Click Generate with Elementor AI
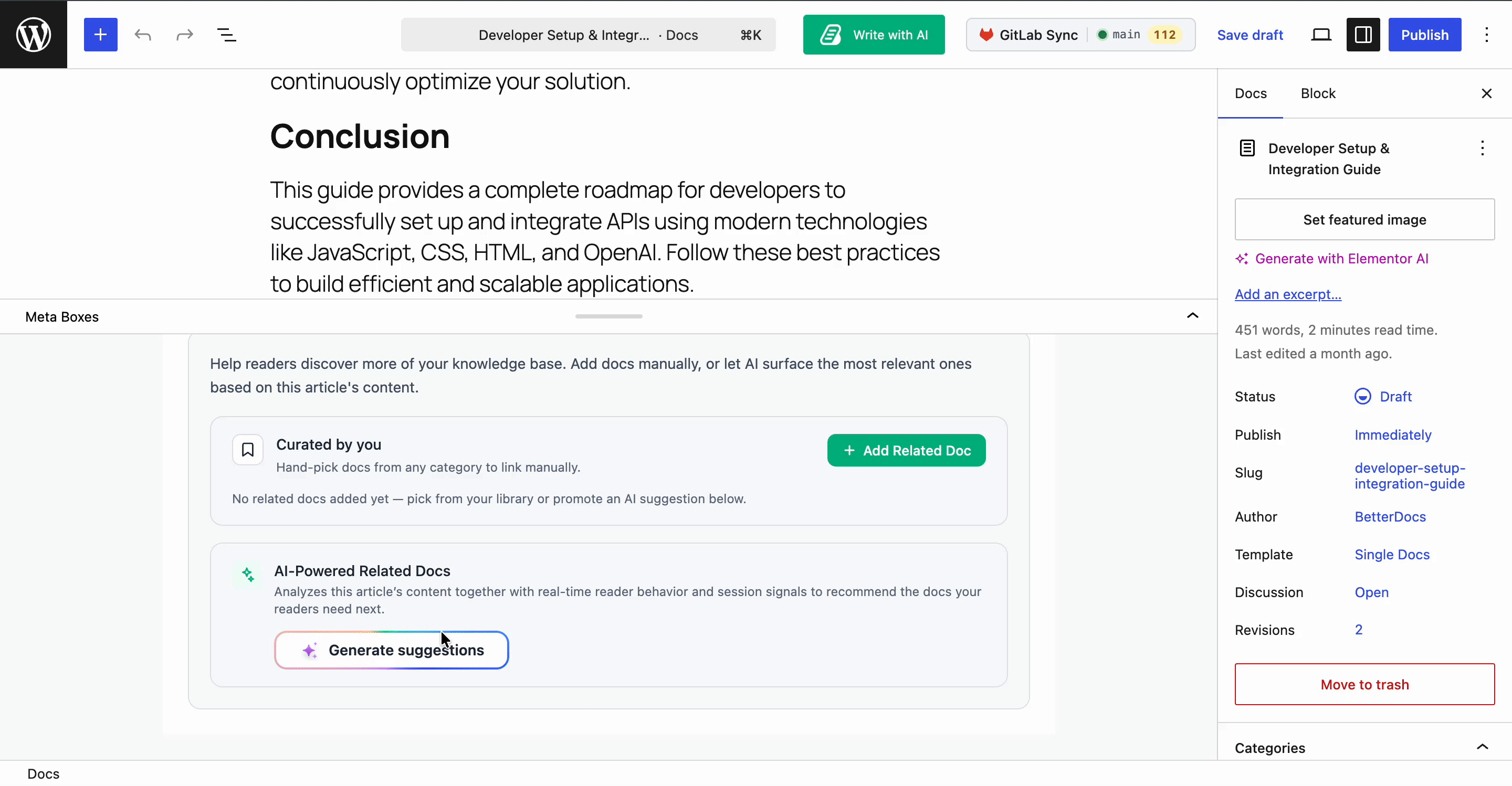The image size is (1512, 786). click(1332, 259)
